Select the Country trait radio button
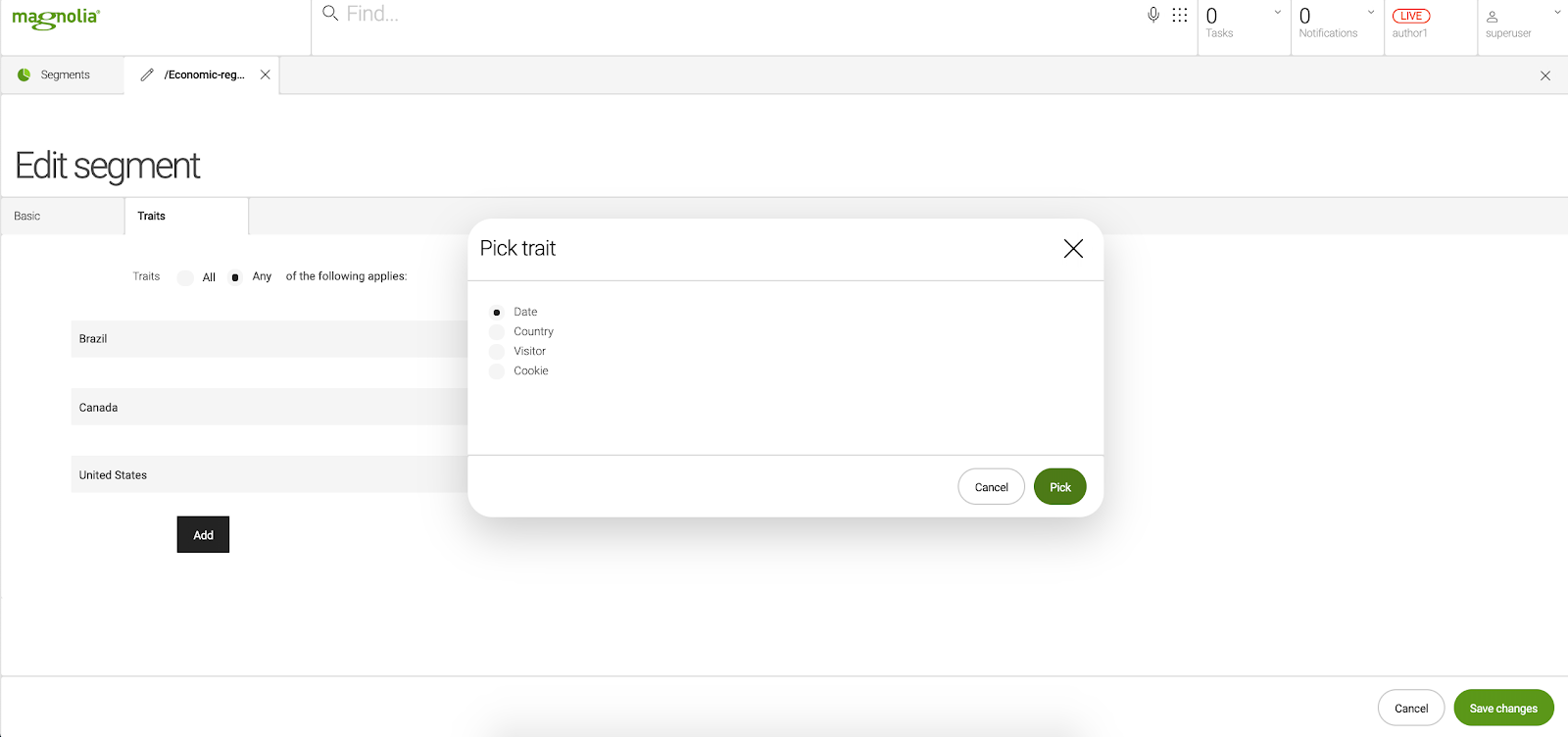 [497, 332]
